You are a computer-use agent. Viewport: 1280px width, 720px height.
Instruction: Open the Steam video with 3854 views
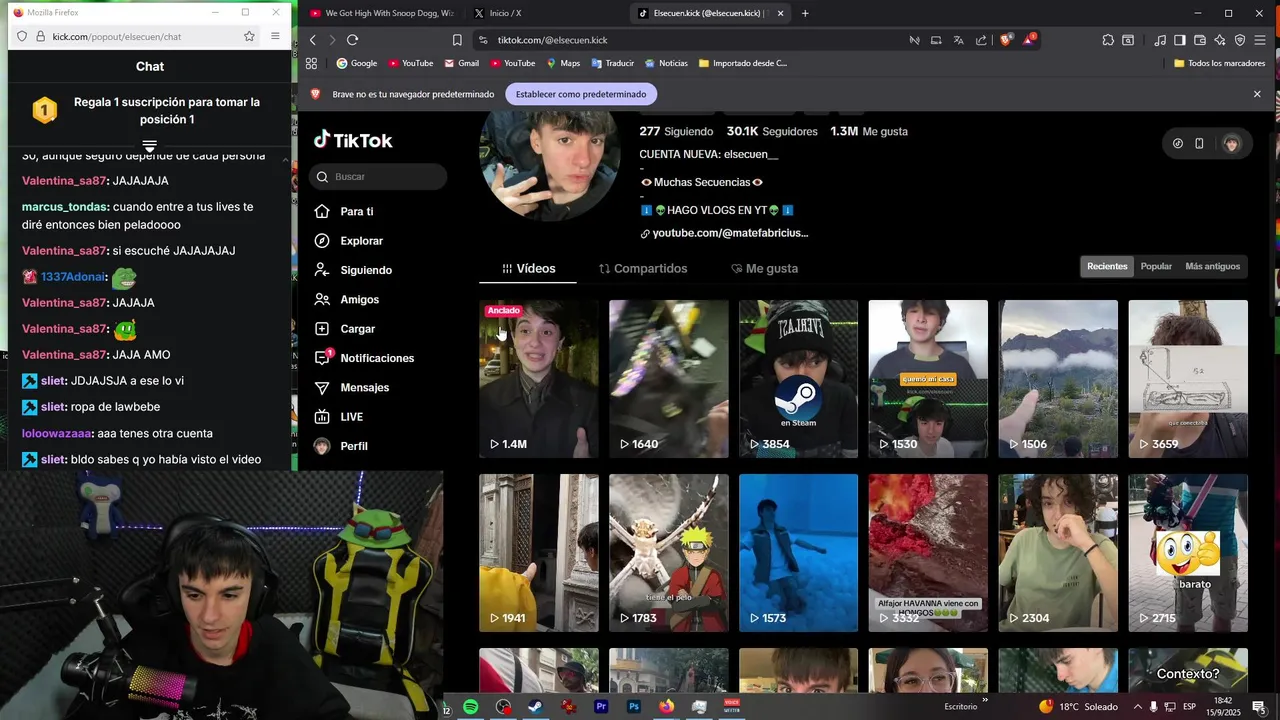click(798, 379)
